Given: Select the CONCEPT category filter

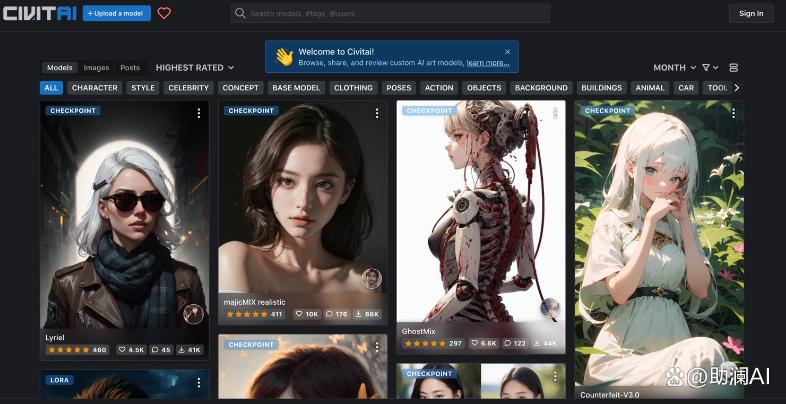Looking at the screenshot, I should [240, 88].
